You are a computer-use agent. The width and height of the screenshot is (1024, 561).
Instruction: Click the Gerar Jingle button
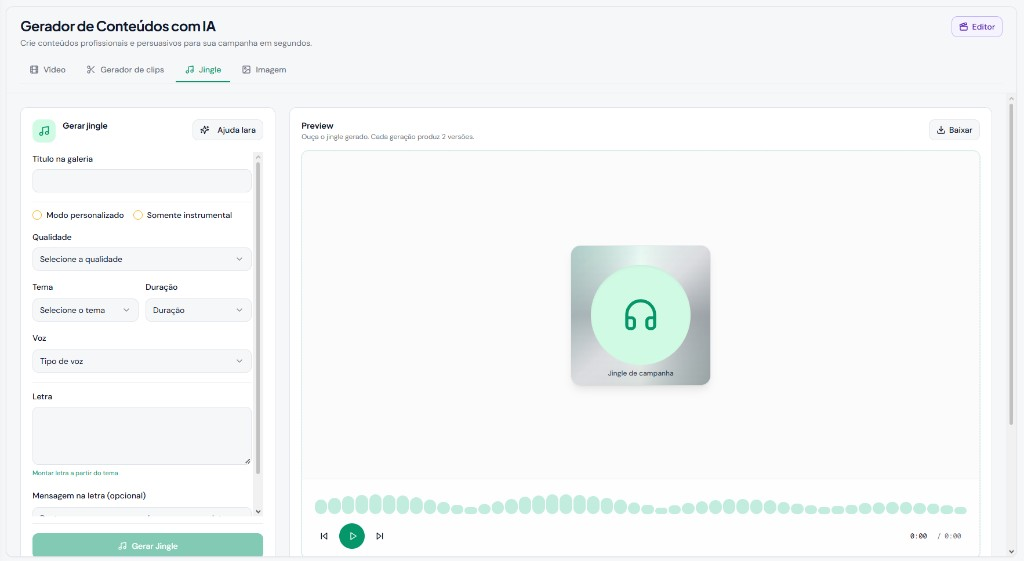point(148,545)
